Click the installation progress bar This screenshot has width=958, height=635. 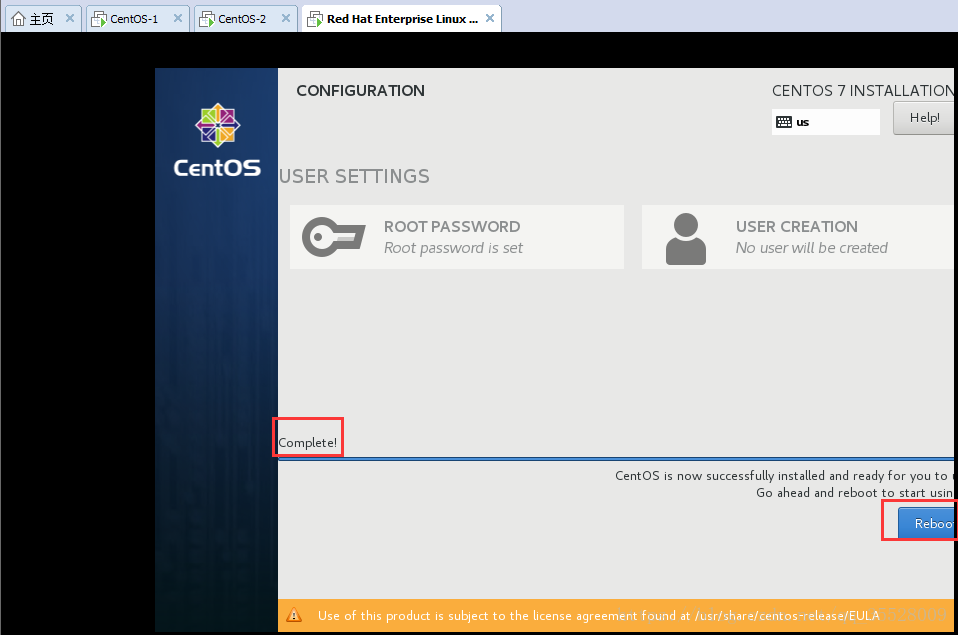[616, 458]
